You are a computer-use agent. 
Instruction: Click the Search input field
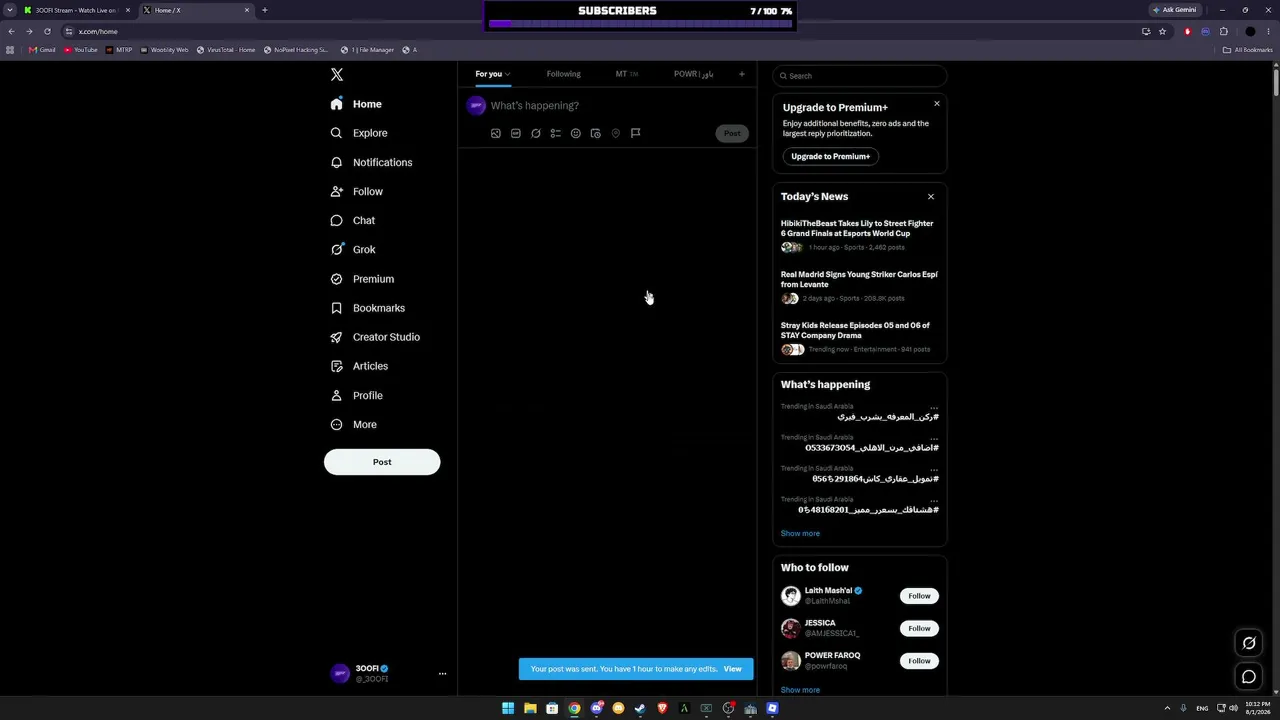click(x=860, y=76)
